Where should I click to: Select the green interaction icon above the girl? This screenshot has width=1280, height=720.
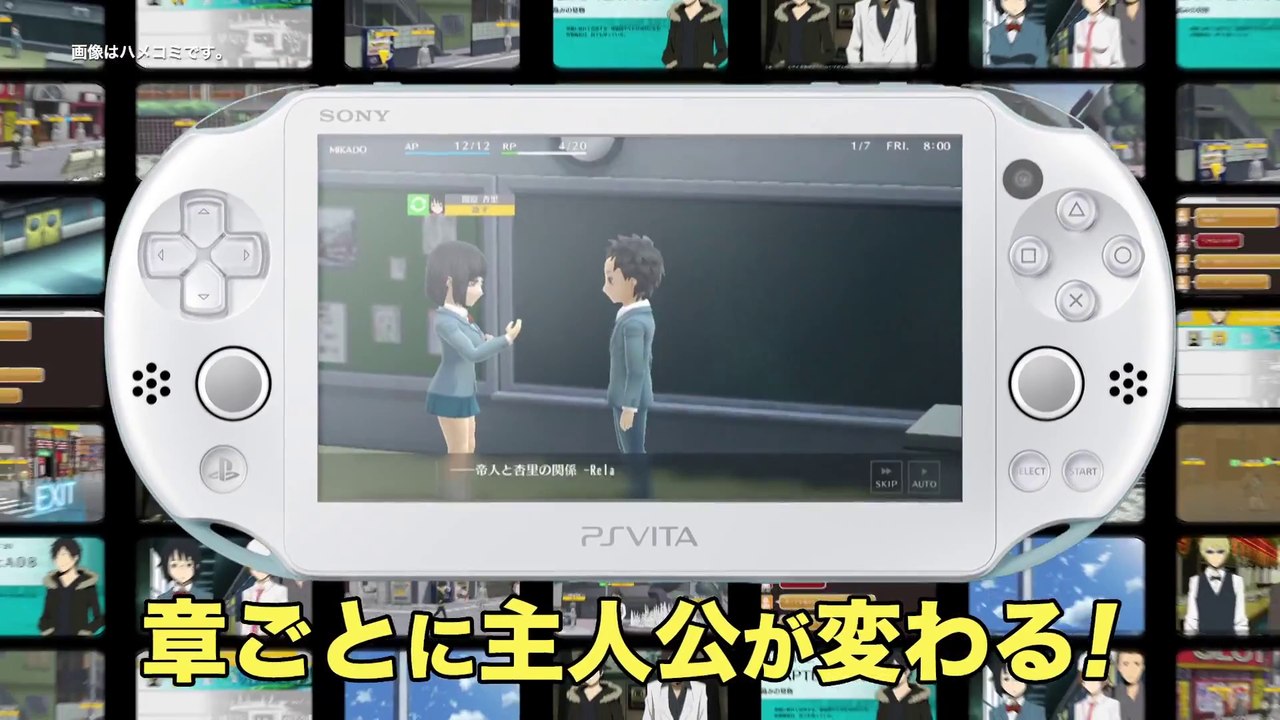point(418,205)
